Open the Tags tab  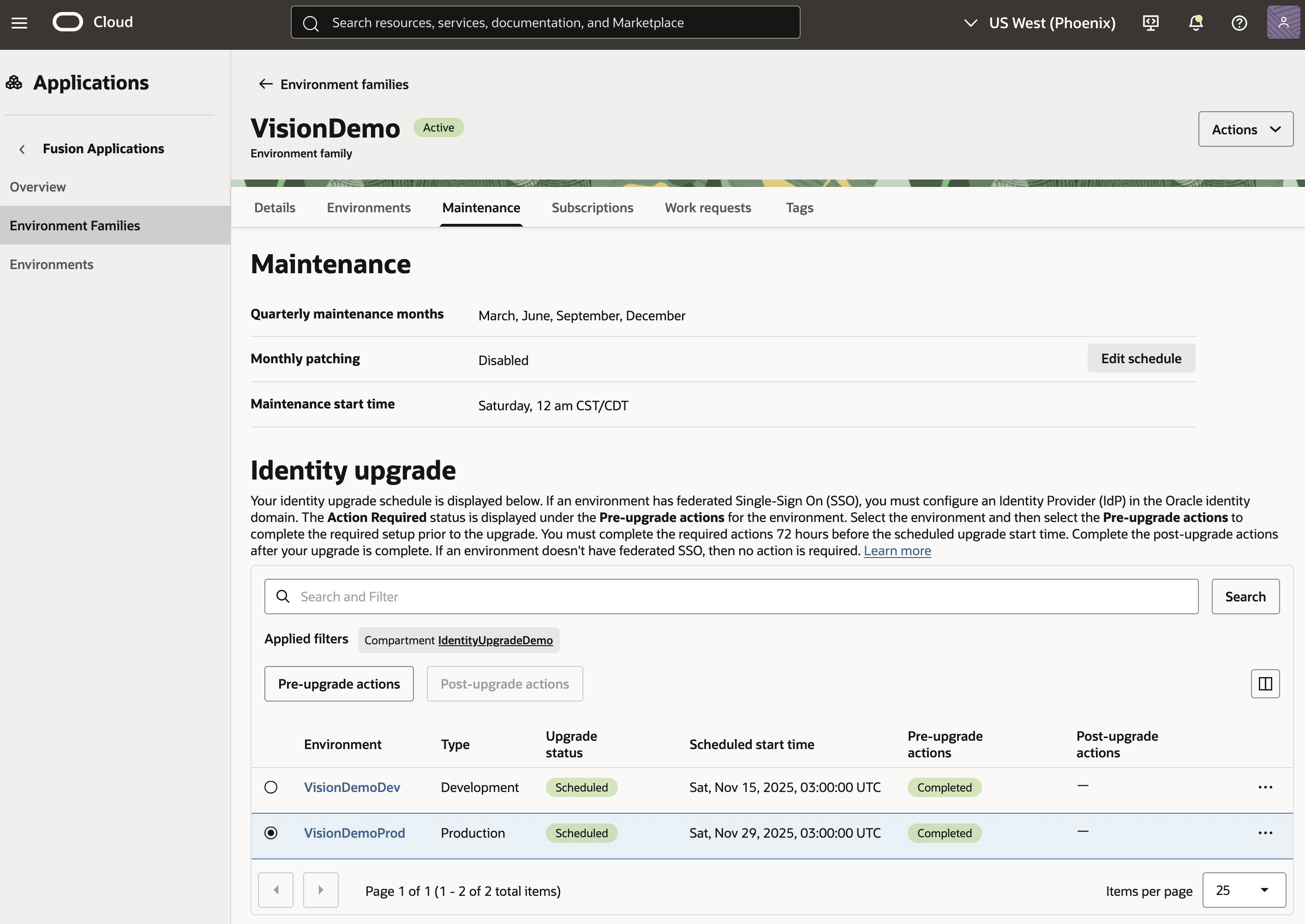[x=799, y=208]
